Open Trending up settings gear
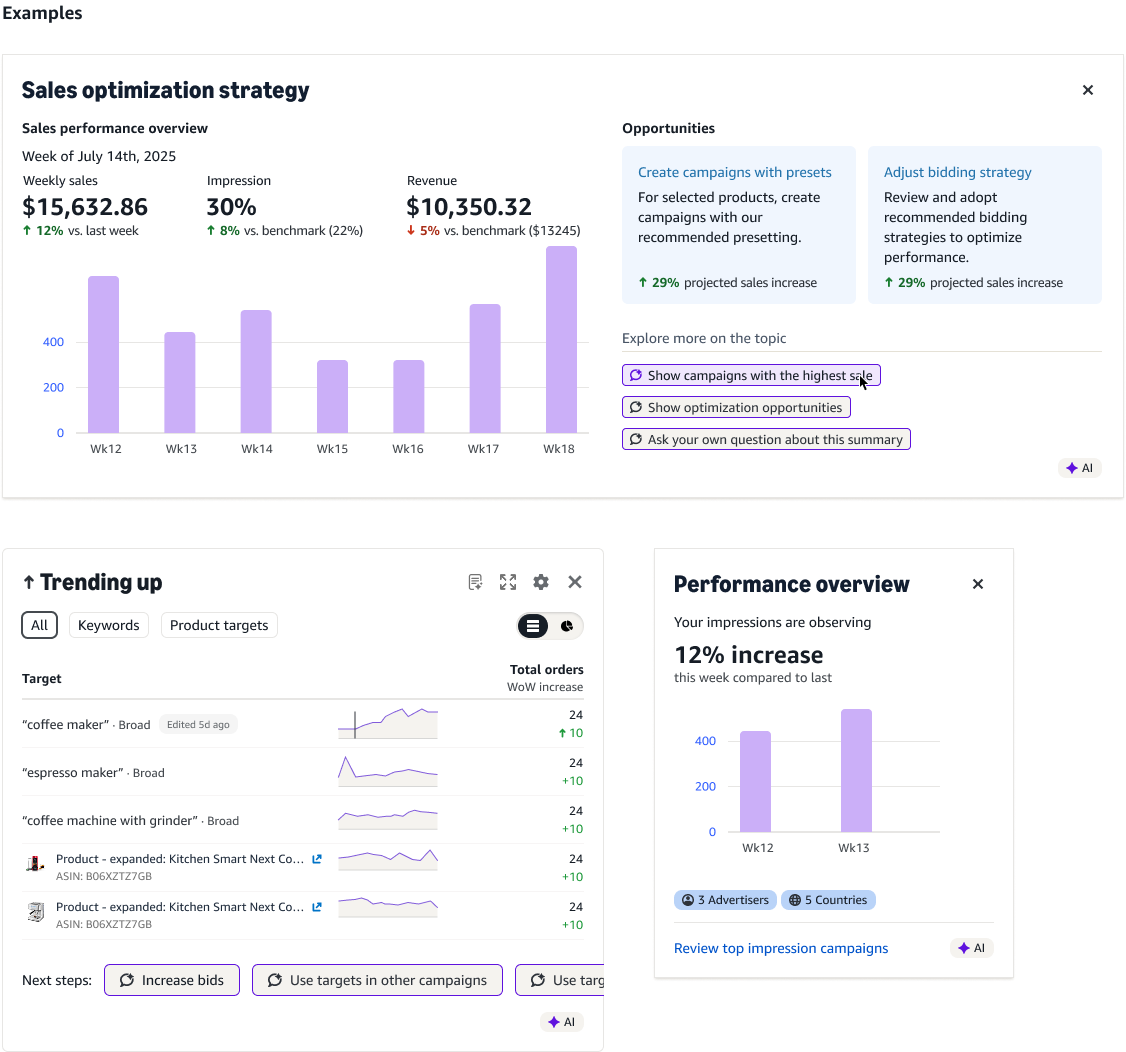 pos(541,582)
